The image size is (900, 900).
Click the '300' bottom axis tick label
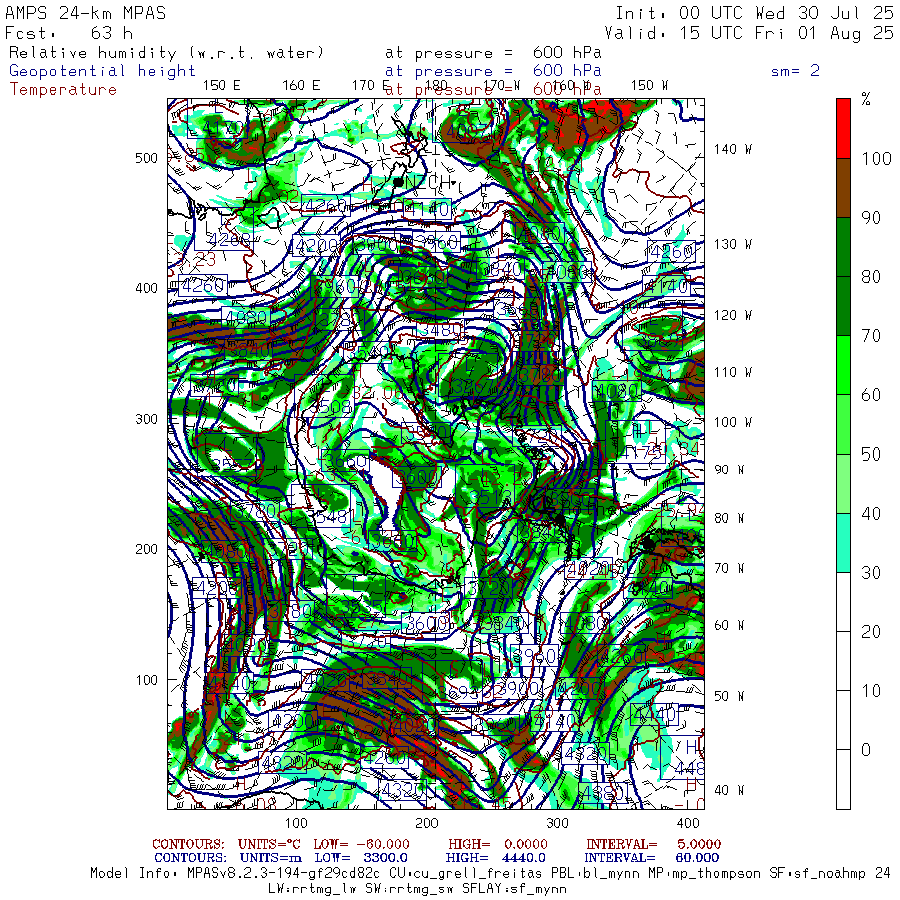click(x=557, y=823)
